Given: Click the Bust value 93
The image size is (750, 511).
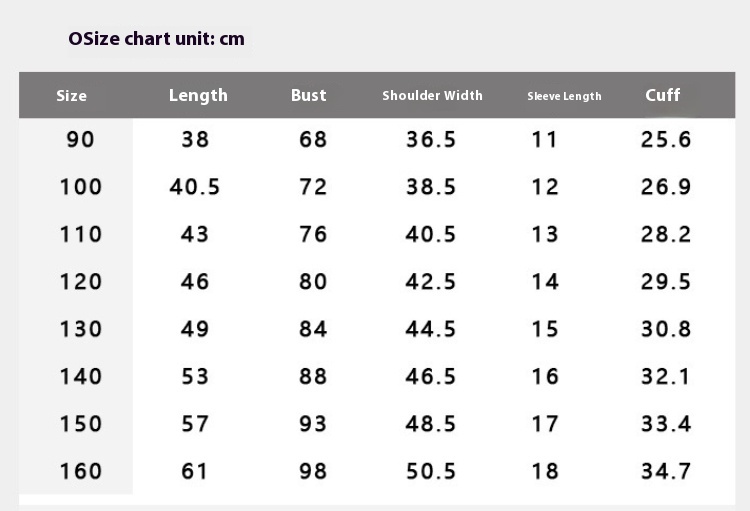Looking at the screenshot, I should coord(313,424).
